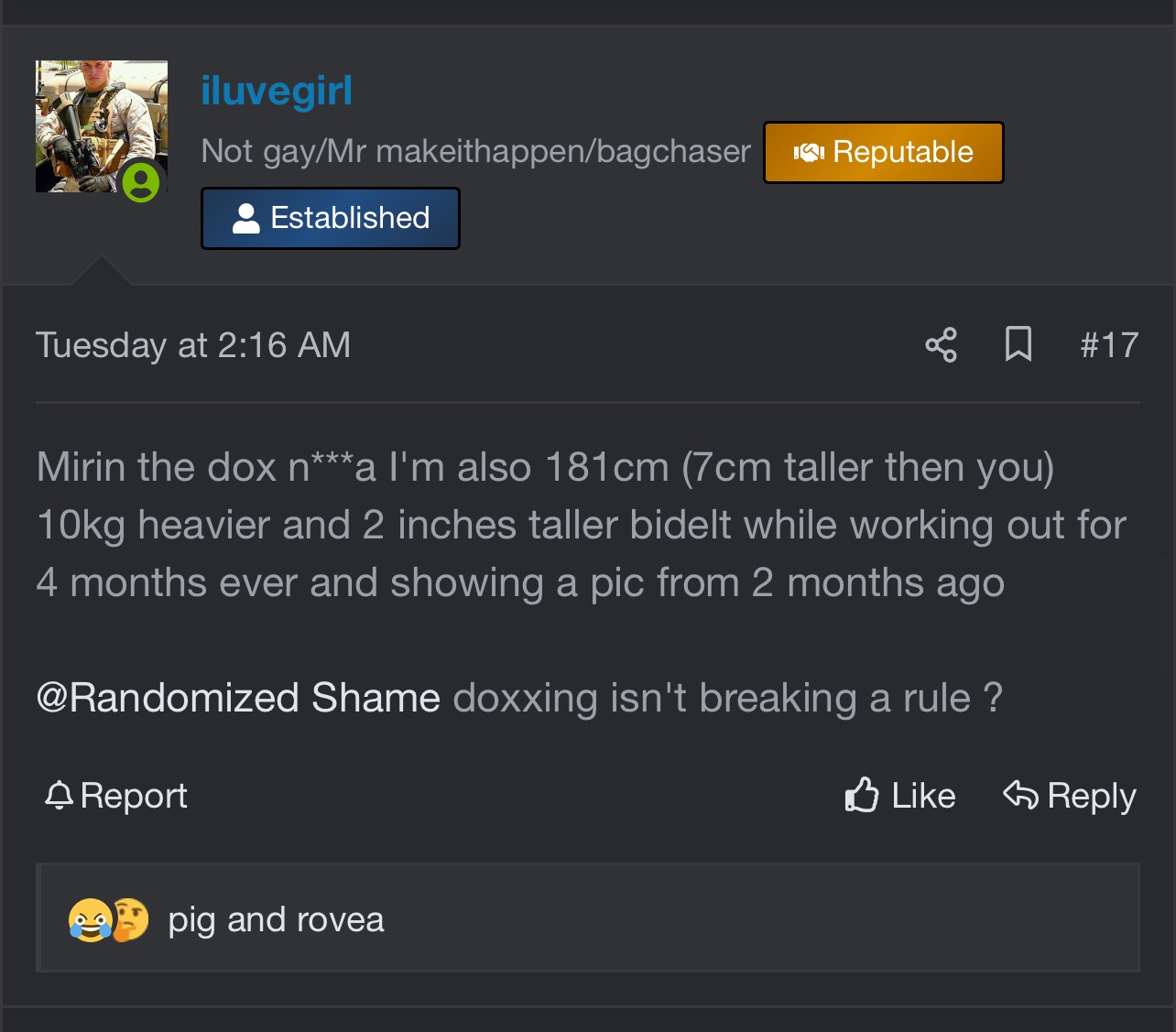This screenshot has height=1032, width=1176.
Task: Bookmark this post with the bookmark icon
Action: pos(1018,345)
